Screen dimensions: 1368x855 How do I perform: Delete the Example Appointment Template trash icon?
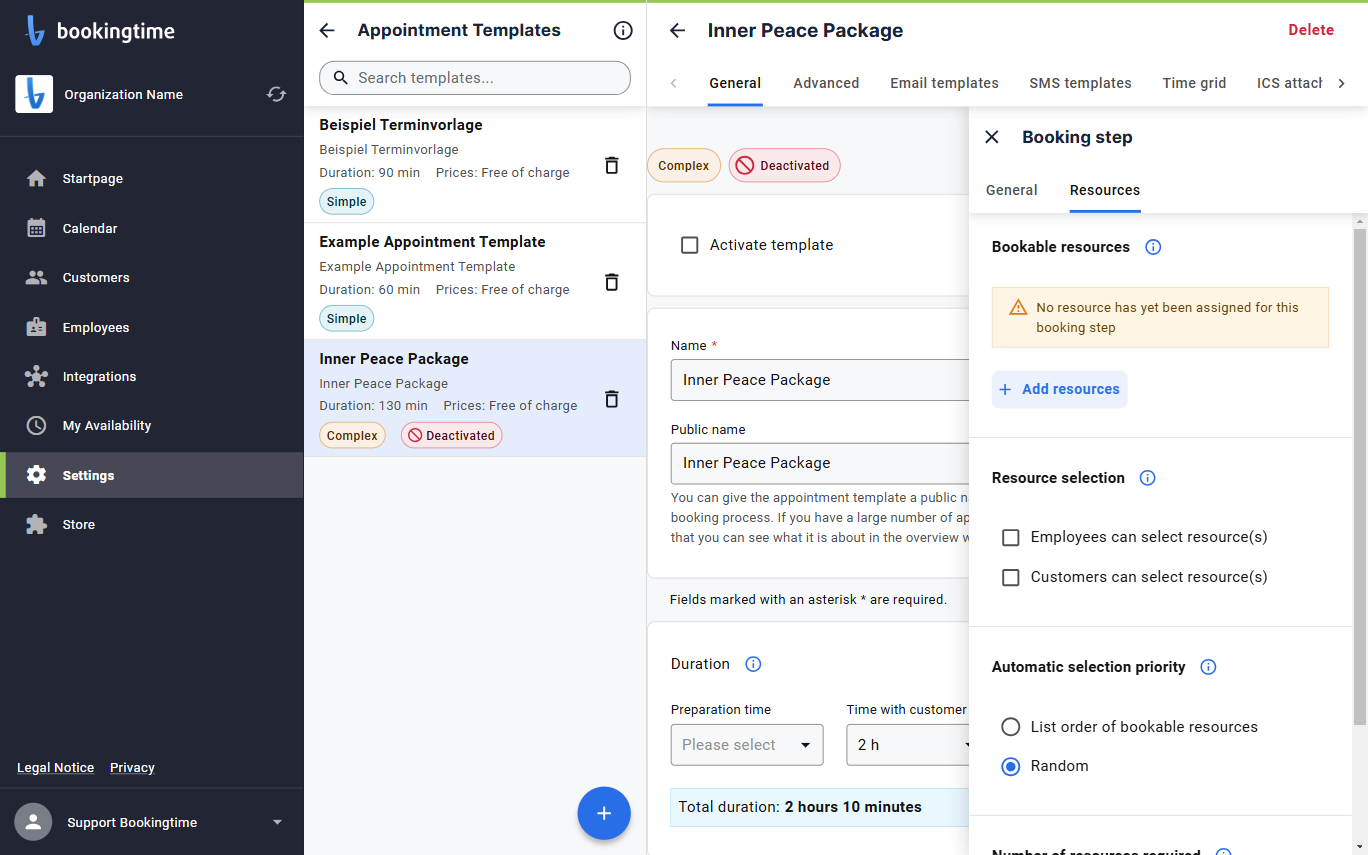pos(612,282)
